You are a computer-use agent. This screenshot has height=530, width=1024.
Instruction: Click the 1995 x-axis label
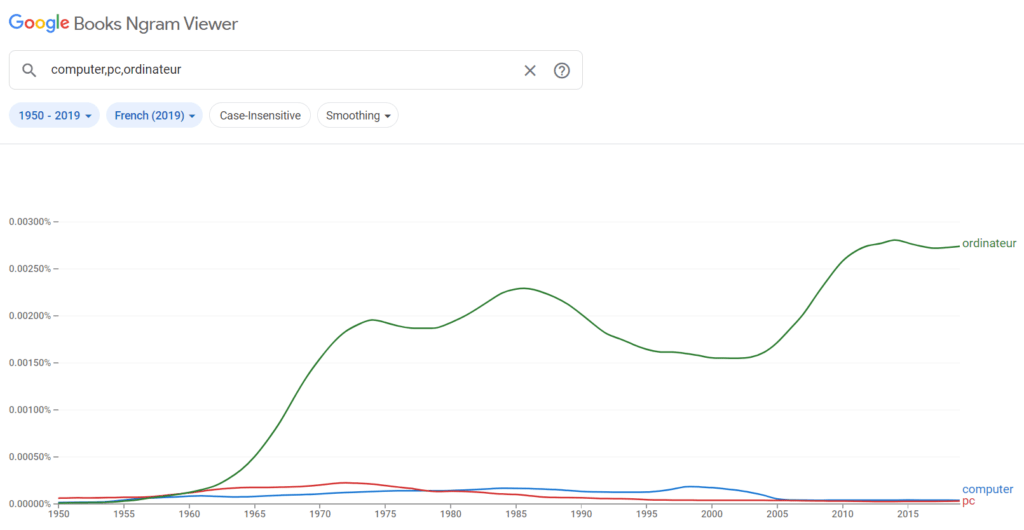click(647, 515)
